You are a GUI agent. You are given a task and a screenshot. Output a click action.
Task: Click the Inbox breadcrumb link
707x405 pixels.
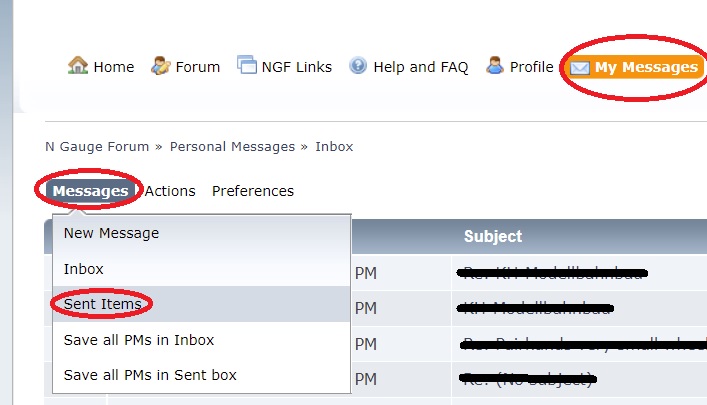(334, 147)
